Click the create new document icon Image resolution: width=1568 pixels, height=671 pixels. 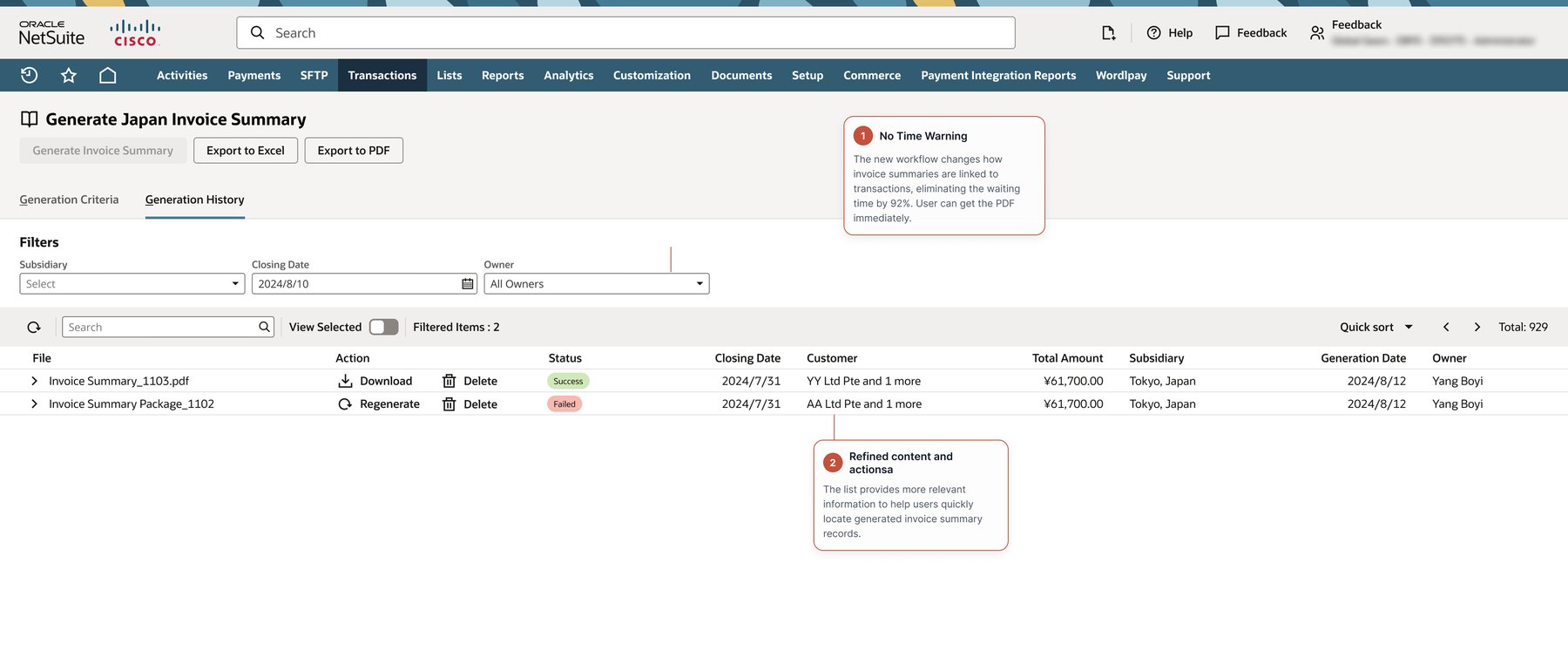pos(1108,32)
